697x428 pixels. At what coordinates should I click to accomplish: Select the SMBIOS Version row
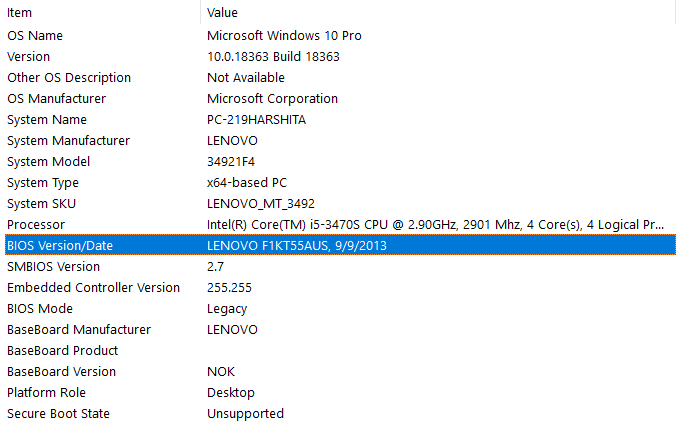54,266
